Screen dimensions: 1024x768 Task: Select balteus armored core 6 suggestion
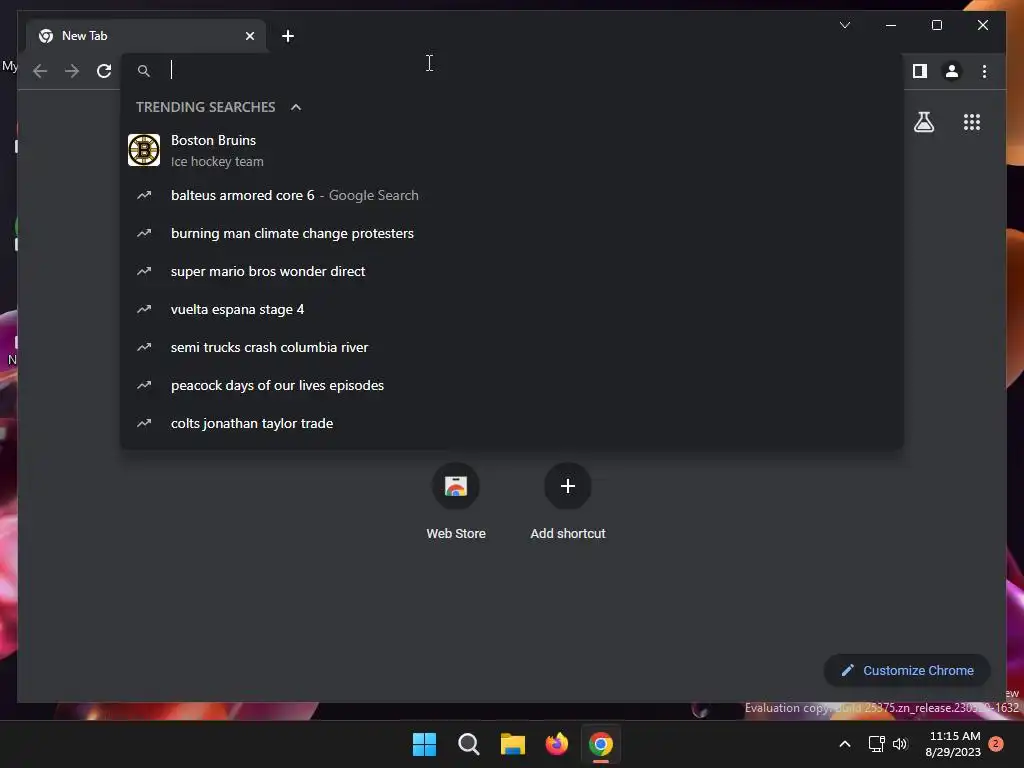pyautogui.click(x=511, y=195)
